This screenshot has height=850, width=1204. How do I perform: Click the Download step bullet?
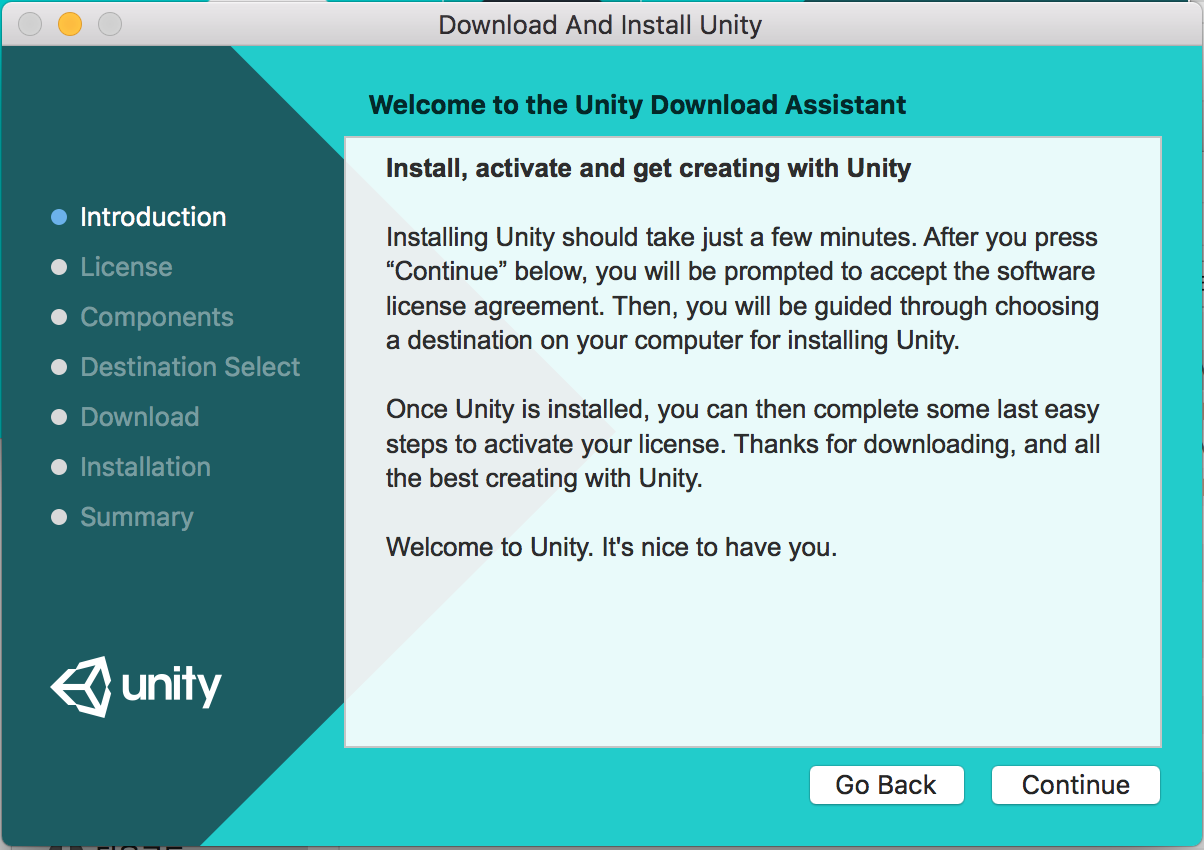(58, 416)
